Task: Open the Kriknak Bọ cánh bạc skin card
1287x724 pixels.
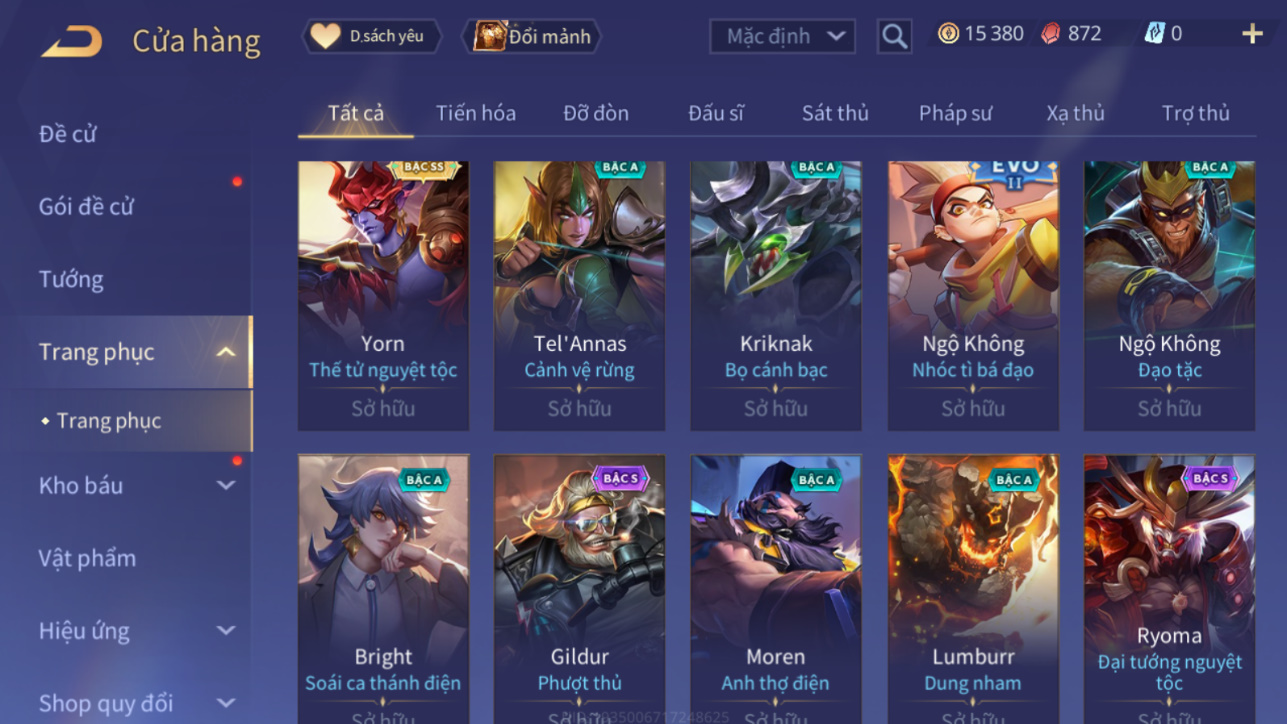Action: [776, 296]
